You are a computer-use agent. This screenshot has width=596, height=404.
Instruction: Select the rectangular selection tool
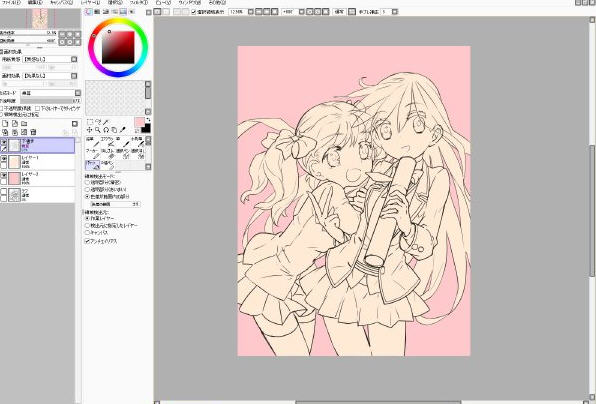pyautogui.click(x=90, y=122)
